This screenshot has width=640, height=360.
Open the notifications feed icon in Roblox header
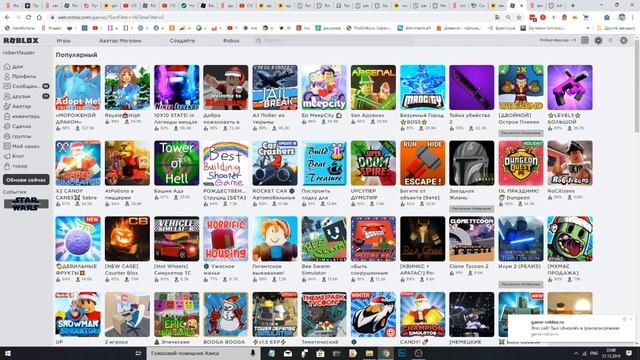[x=585, y=40]
